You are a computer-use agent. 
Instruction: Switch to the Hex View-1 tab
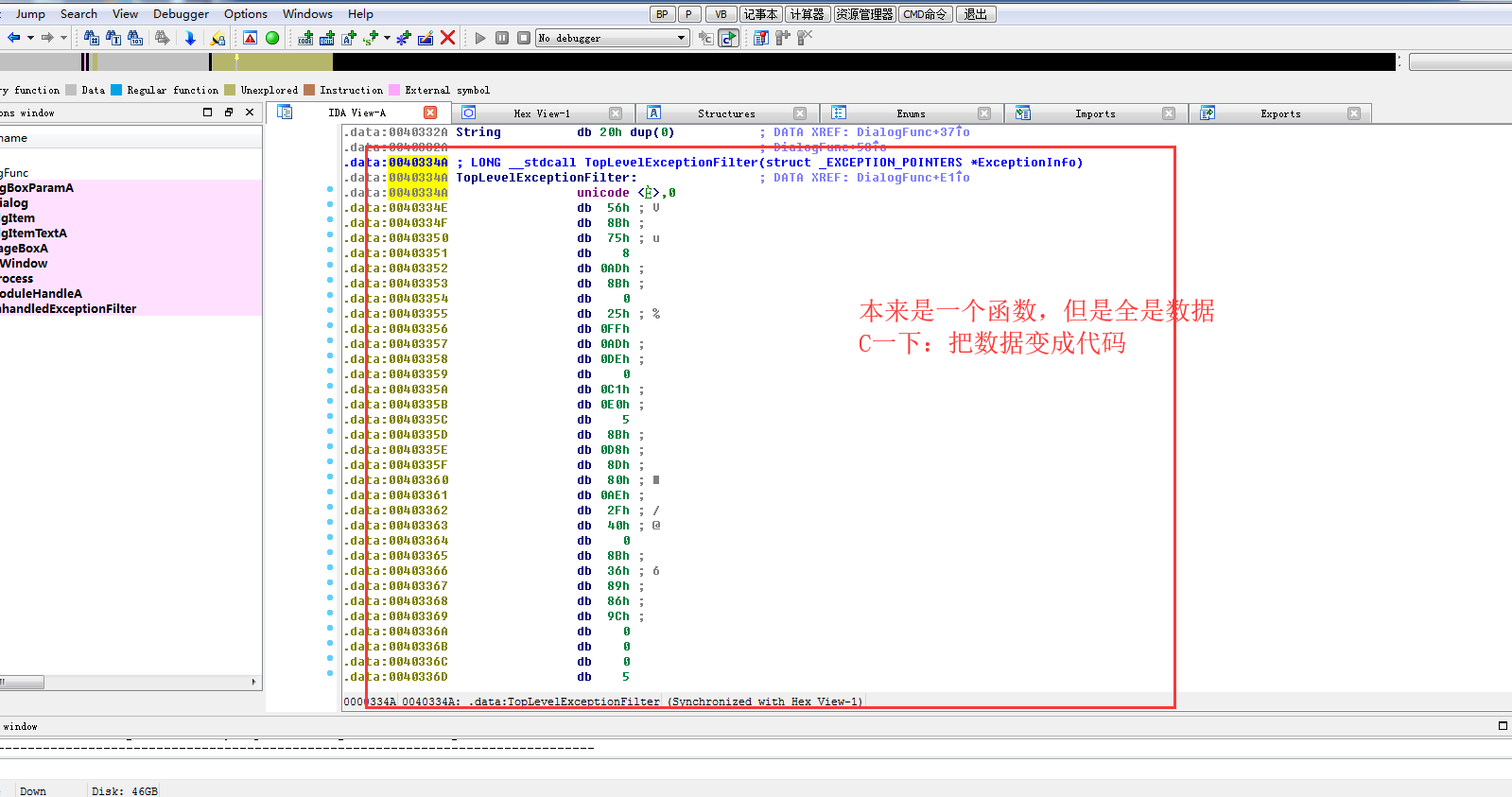pos(542,113)
